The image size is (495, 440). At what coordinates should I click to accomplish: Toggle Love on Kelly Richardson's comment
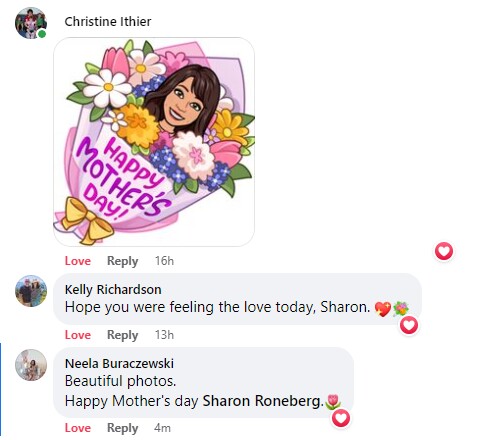coord(78,335)
